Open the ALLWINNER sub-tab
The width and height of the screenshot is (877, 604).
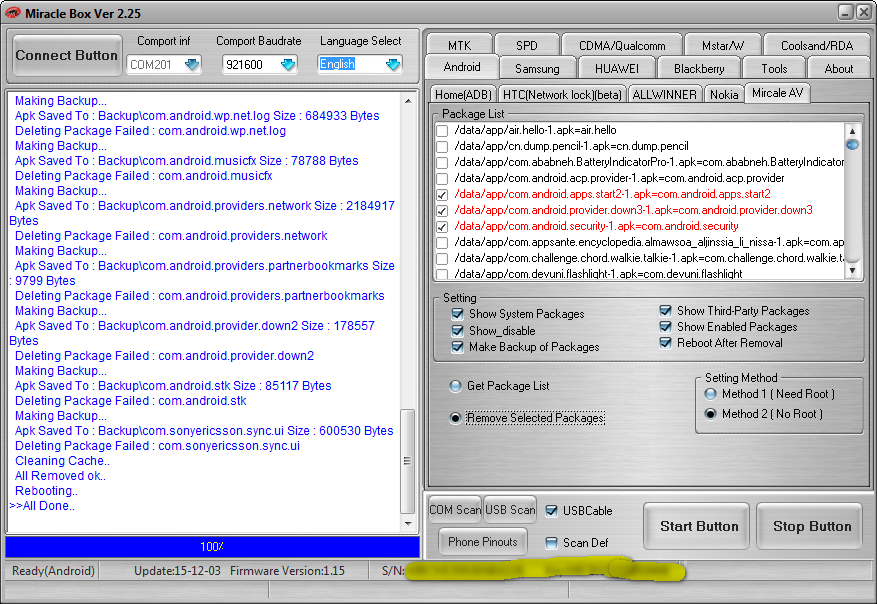click(x=664, y=95)
